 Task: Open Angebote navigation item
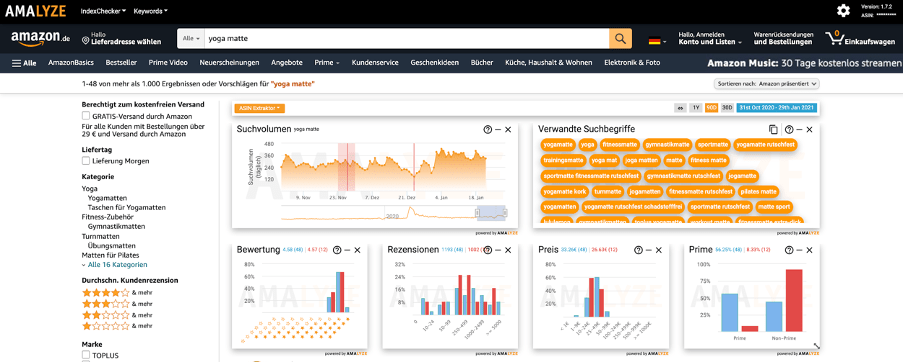pos(287,63)
